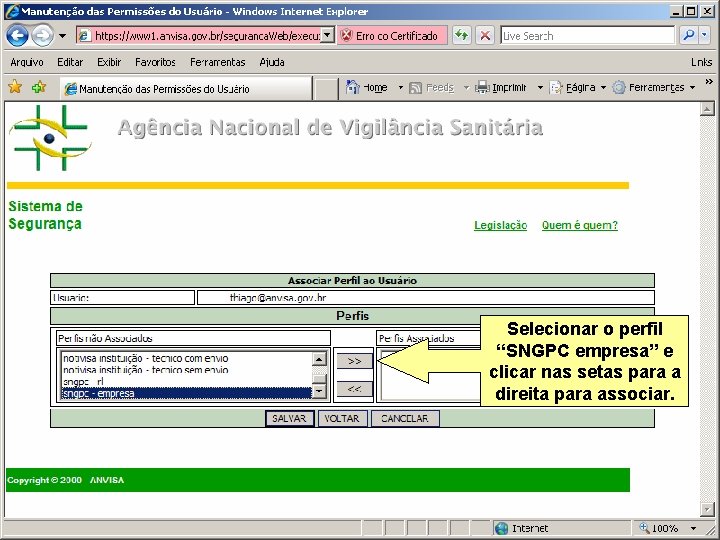Open Favorites Center with the star icon
This screenshot has width=720, height=540.
pos(15,86)
